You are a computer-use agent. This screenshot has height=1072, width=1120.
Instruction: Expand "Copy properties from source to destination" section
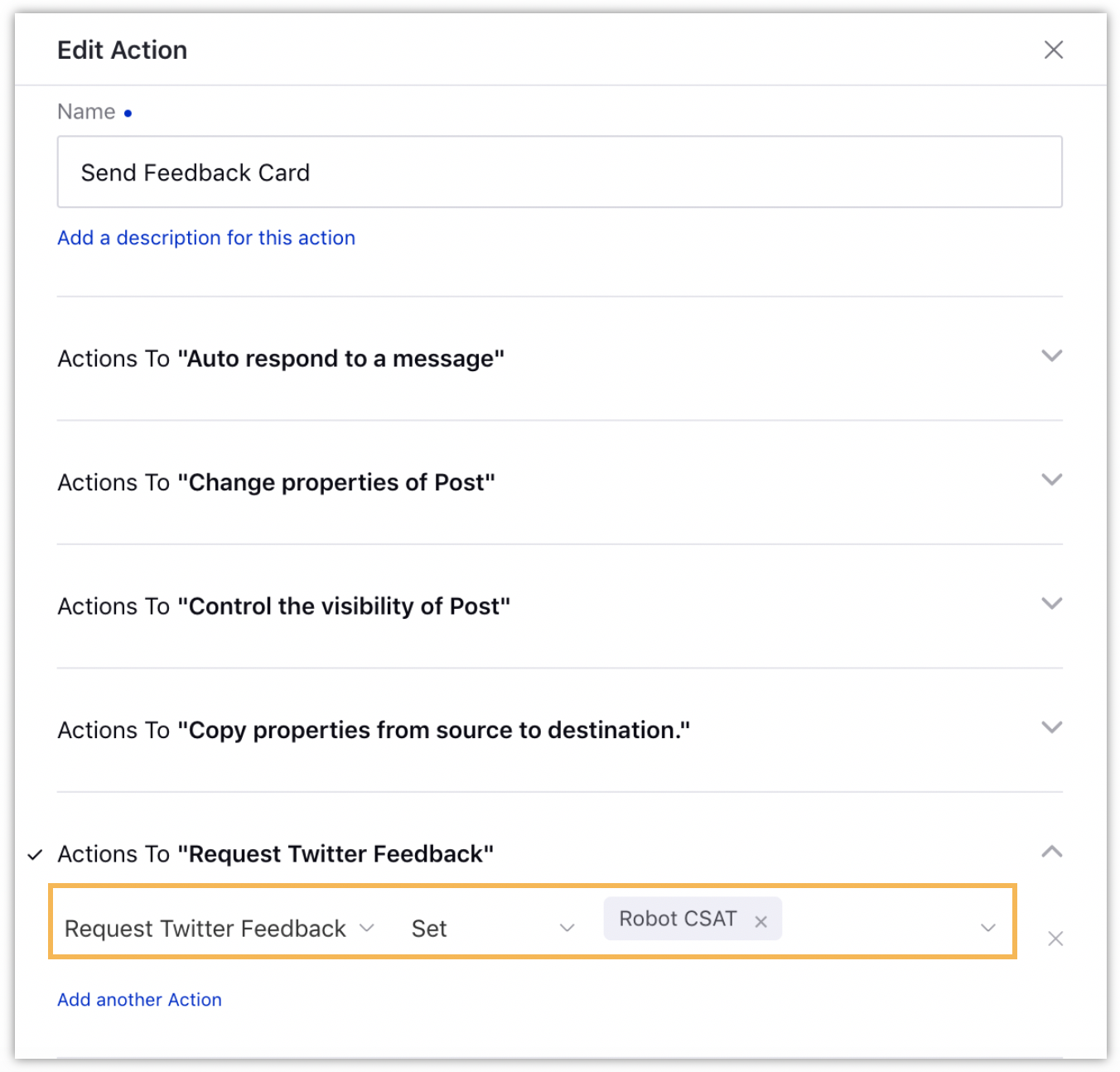[1051, 727]
